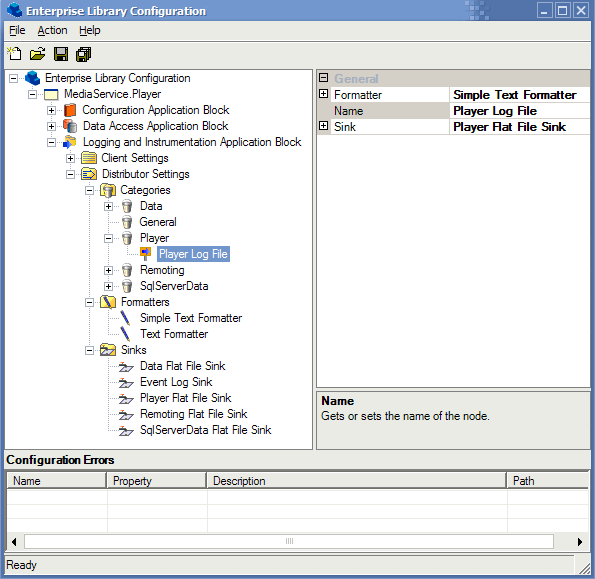Click the Simple Text Formatter pen icon
595x579 pixels.
tap(125, 318)
